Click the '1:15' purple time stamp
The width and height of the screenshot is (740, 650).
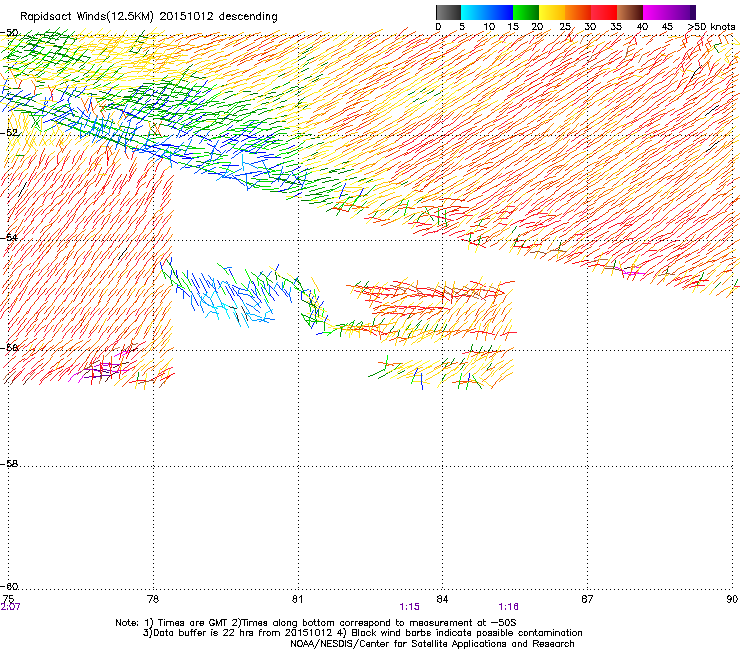click(409, 607)
